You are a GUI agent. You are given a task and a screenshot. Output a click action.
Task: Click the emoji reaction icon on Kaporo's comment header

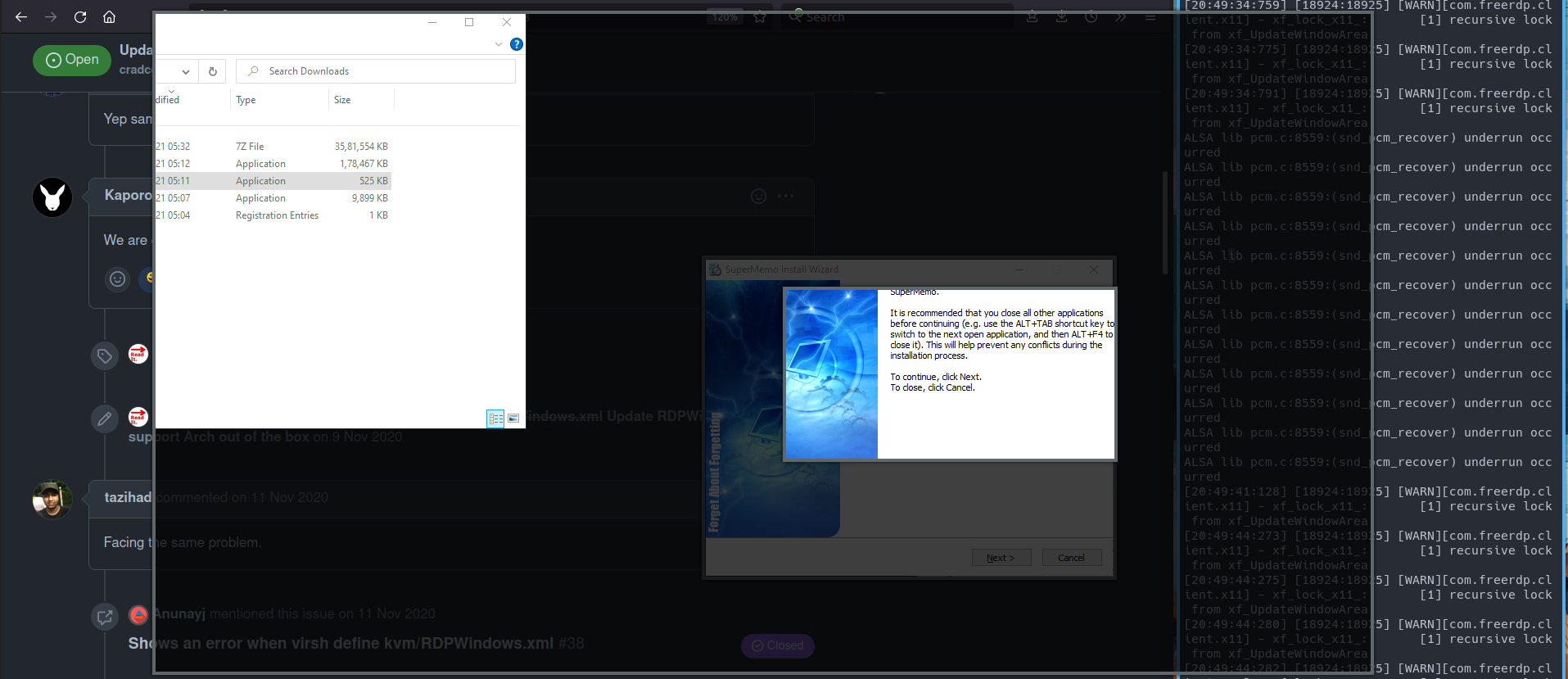pyautogui.click(x=759, y=196)
